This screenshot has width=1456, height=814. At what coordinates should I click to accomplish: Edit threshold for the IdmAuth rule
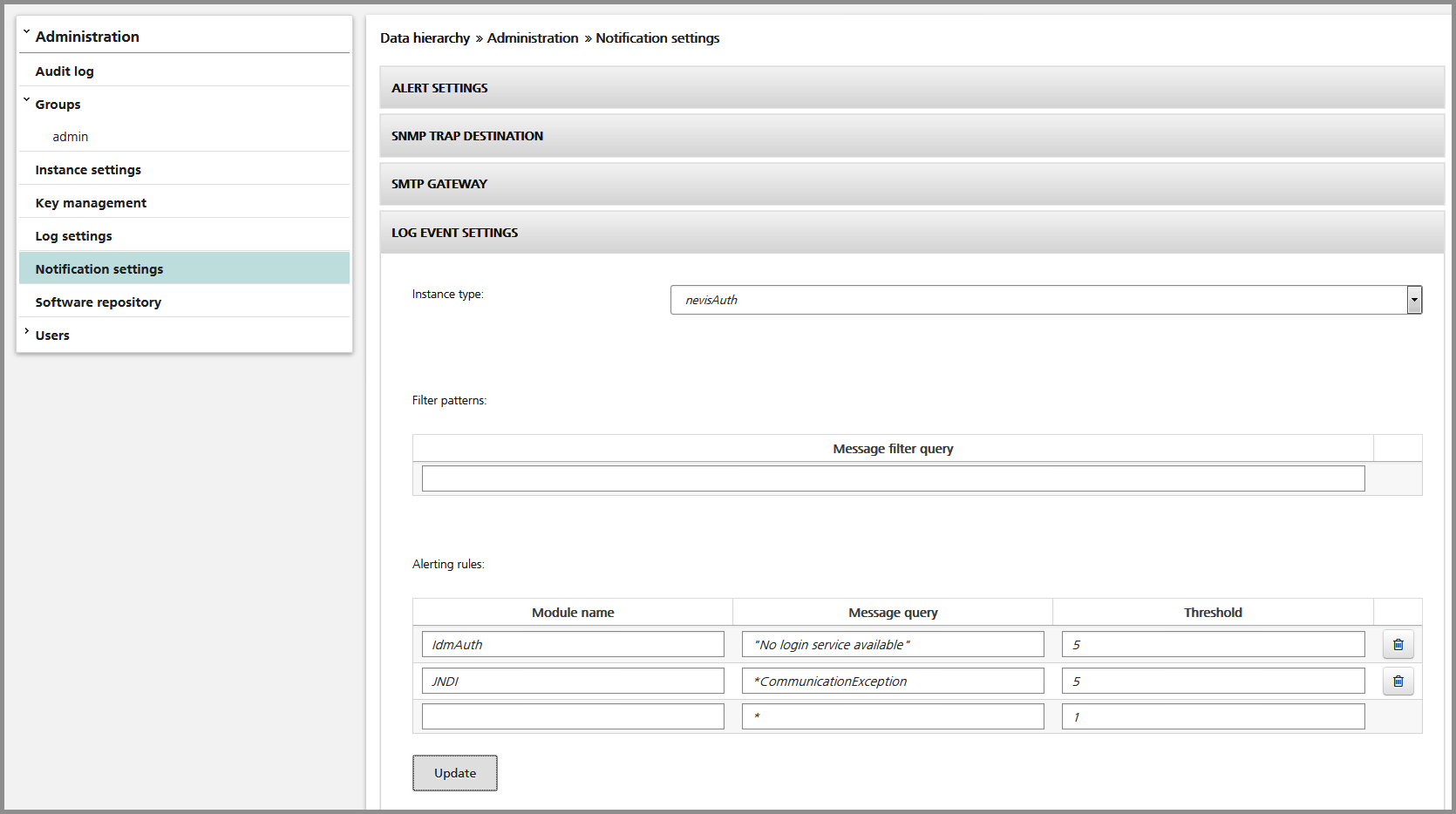point(1214,644)
